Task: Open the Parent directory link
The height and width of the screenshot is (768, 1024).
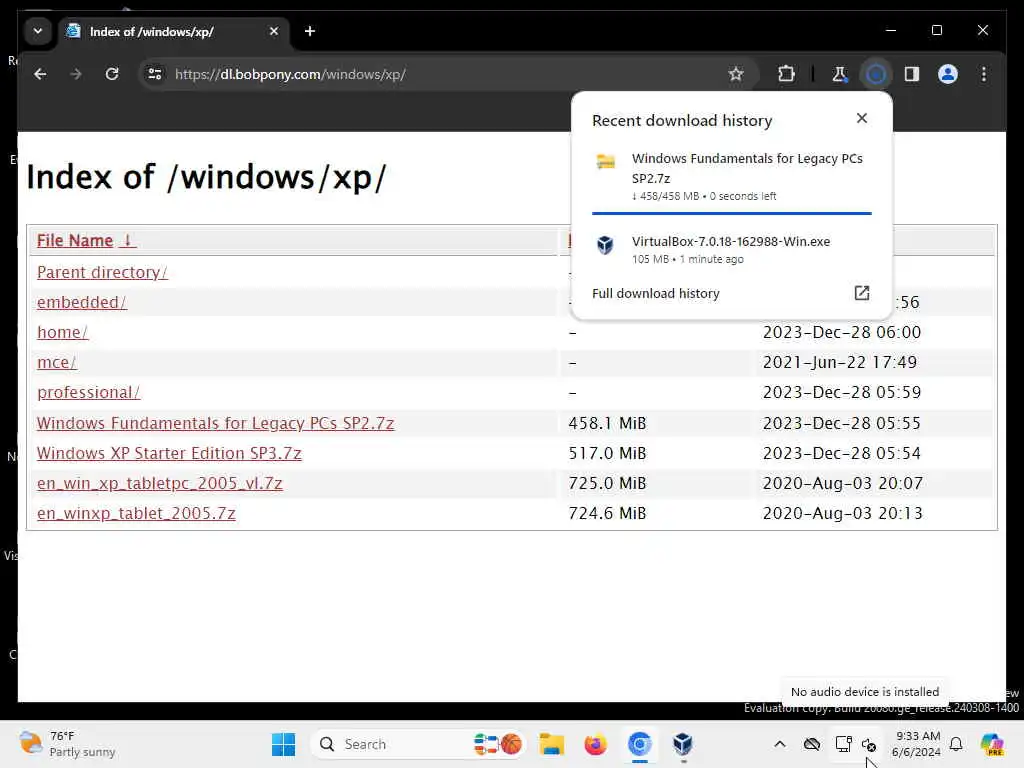Action: 103,272
